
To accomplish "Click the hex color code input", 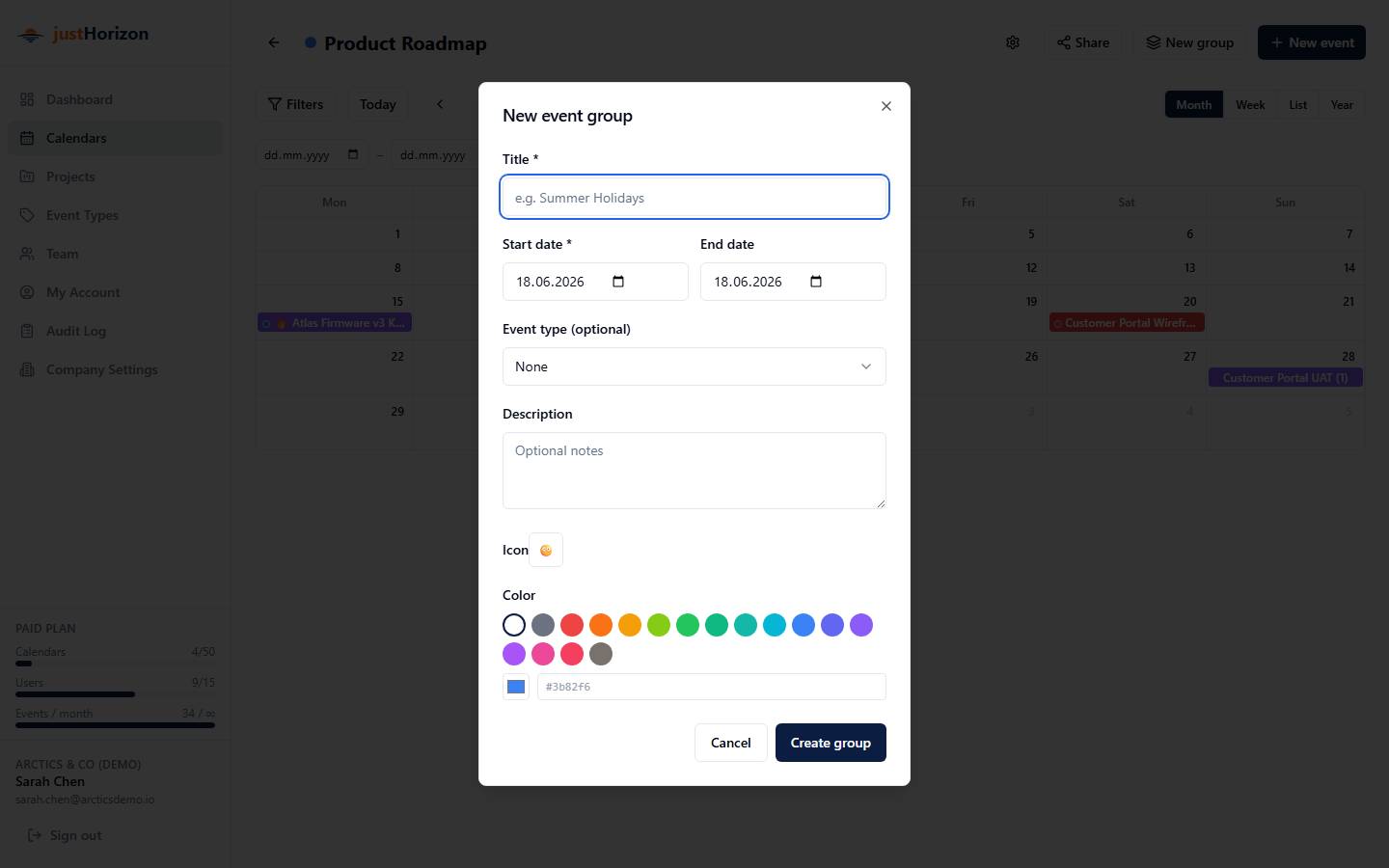I will click(x=712, y=687).
